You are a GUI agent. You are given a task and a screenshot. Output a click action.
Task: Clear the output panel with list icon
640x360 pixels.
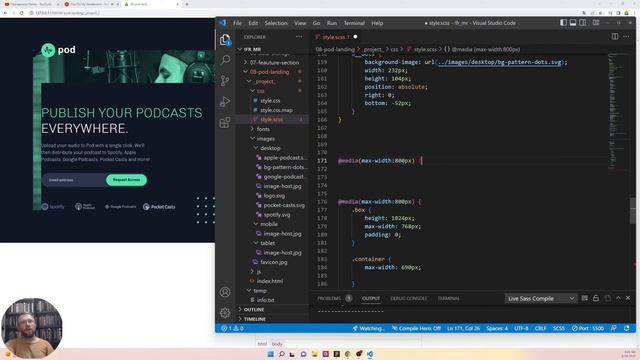tap(584, 298)
